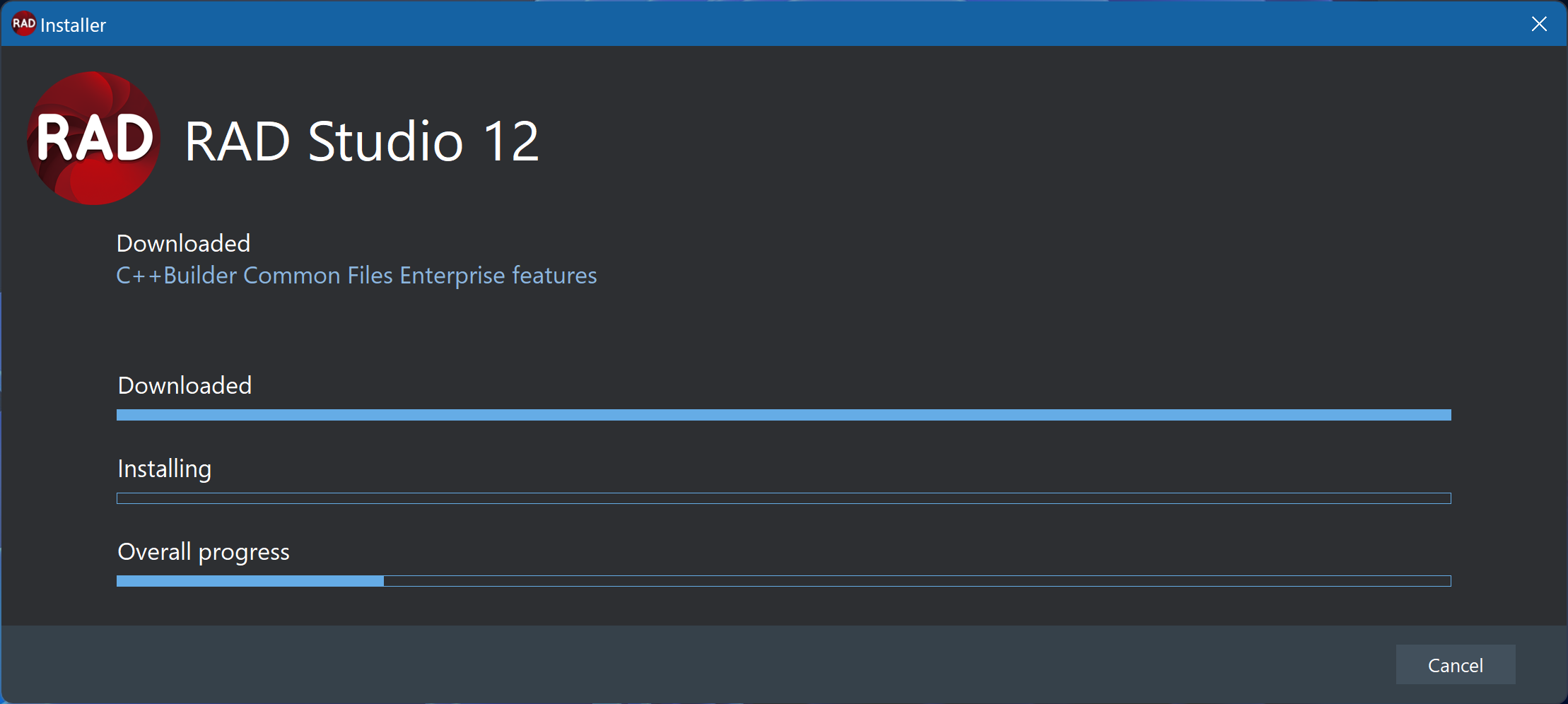Click the 'Installing' label

pyautogui.click(x=164, y=469)
